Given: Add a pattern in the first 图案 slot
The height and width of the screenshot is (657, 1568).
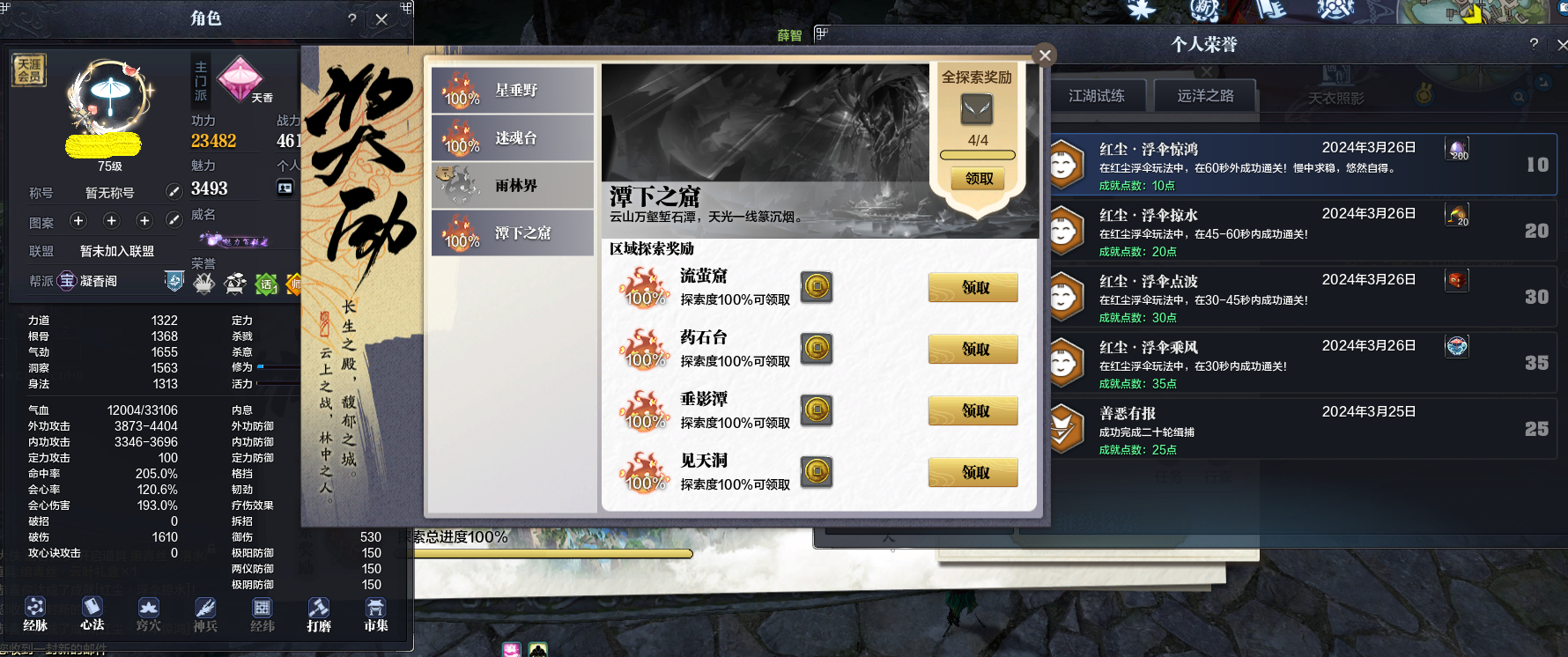Looking at the screenshot, I should pyautogui.click(x=78, y=221).
